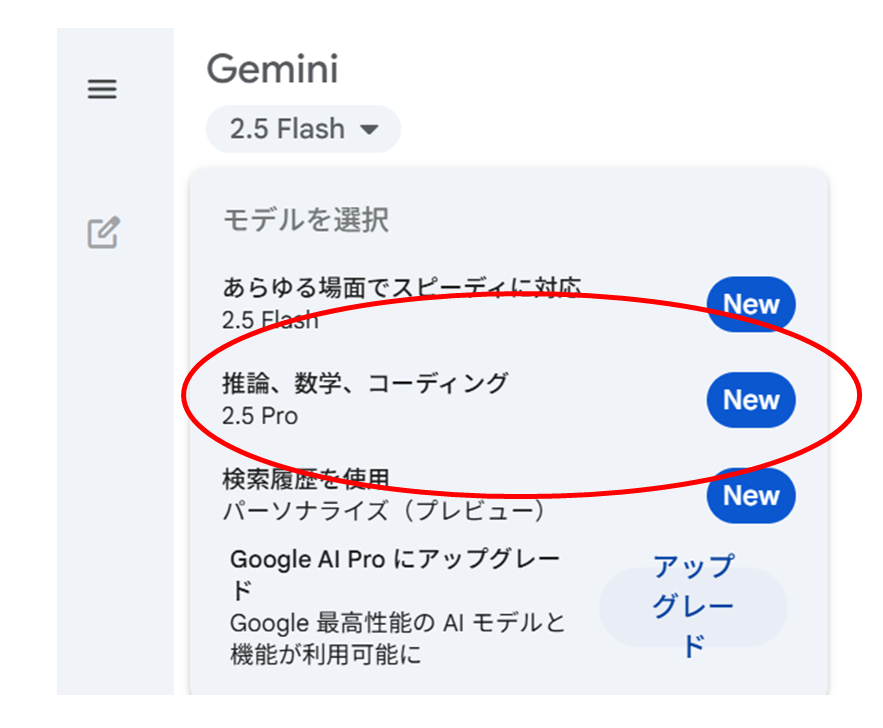Open the hamburger main menu
The height and width of the screenshot is (728, 883).
pos(102,89)
